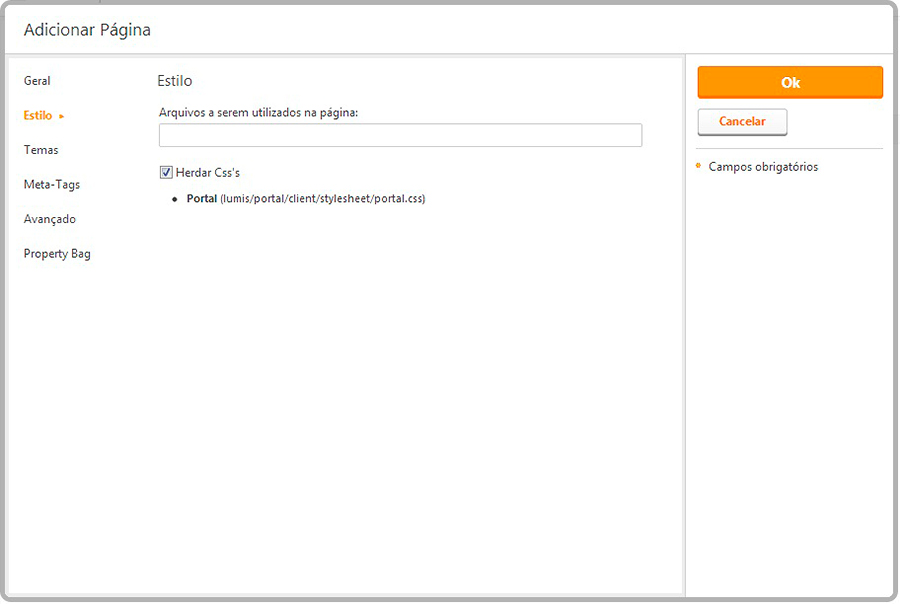Confirm with the orange Ok button
The image size is (900, 604).
point(790,82)
